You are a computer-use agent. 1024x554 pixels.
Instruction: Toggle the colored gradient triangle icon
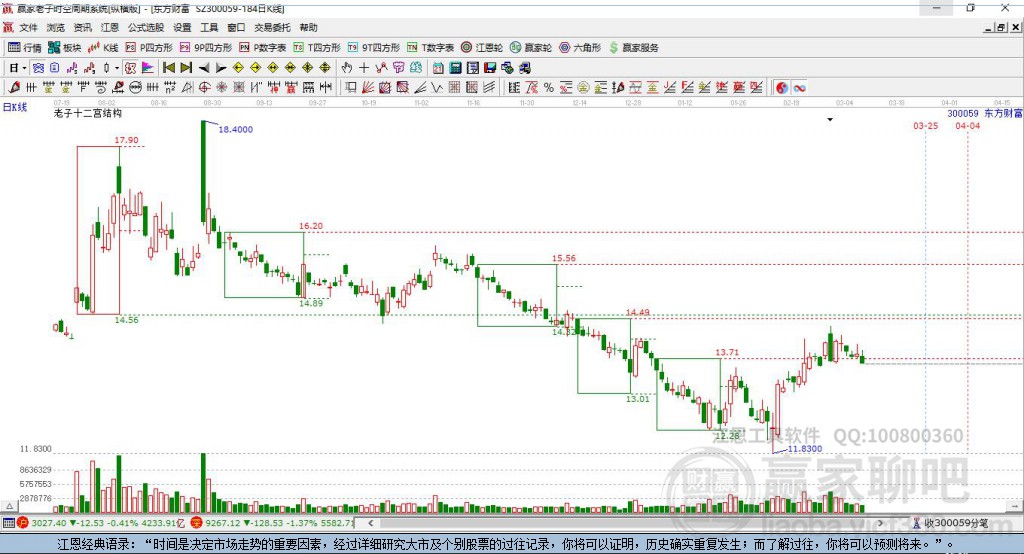click(x=148, y=68)
